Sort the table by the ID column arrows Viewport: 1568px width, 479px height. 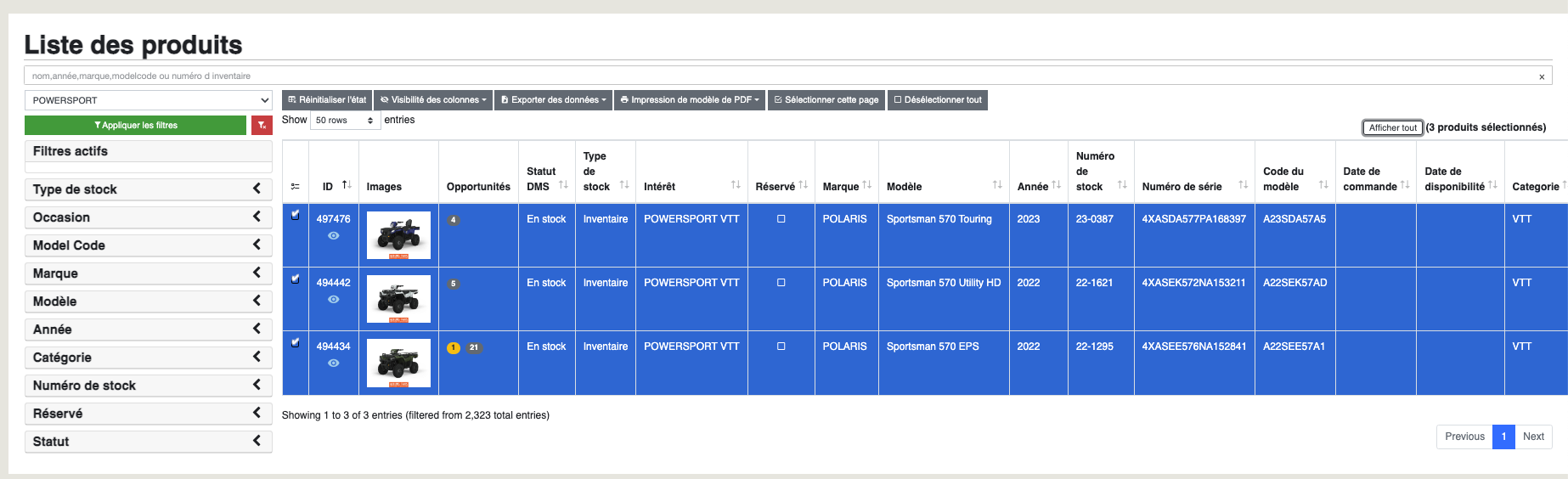(x=347, y=185)
